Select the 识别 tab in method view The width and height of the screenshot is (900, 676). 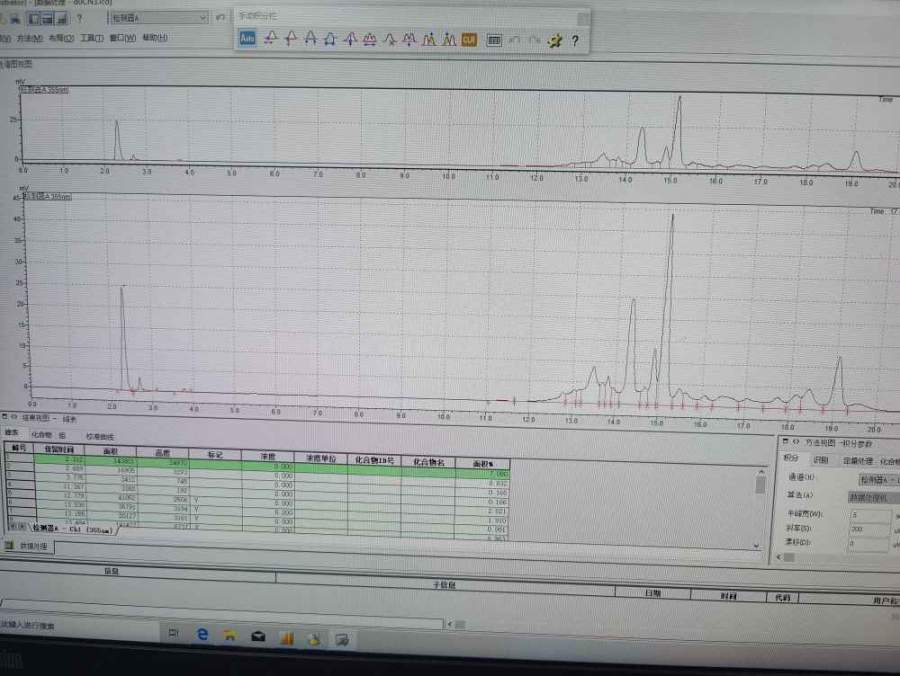tap(820, 460)
